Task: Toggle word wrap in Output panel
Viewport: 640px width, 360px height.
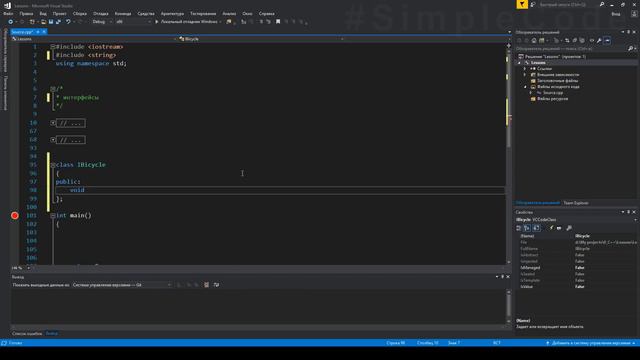Action: pyautogui.click(x=216, y=285)
